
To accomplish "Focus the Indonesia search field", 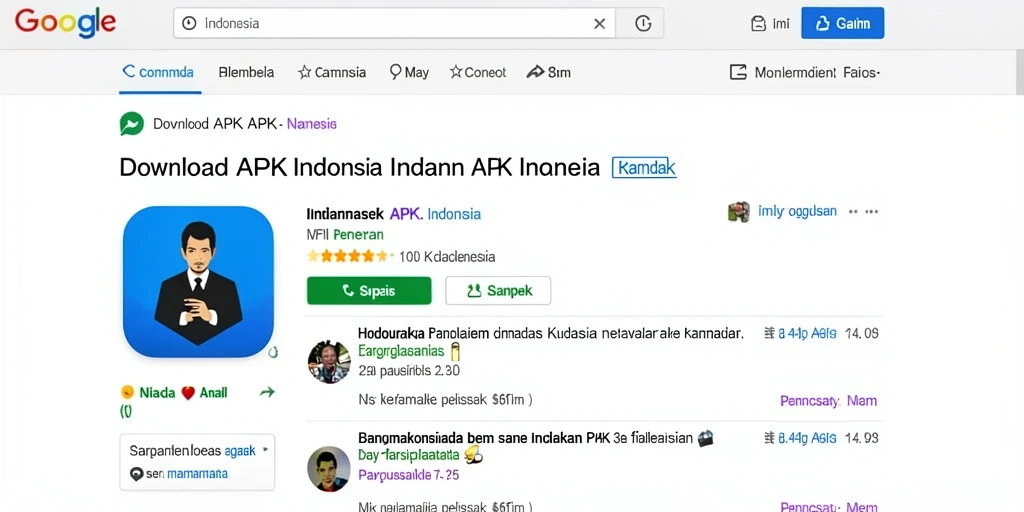I will [x=394, y=24].
